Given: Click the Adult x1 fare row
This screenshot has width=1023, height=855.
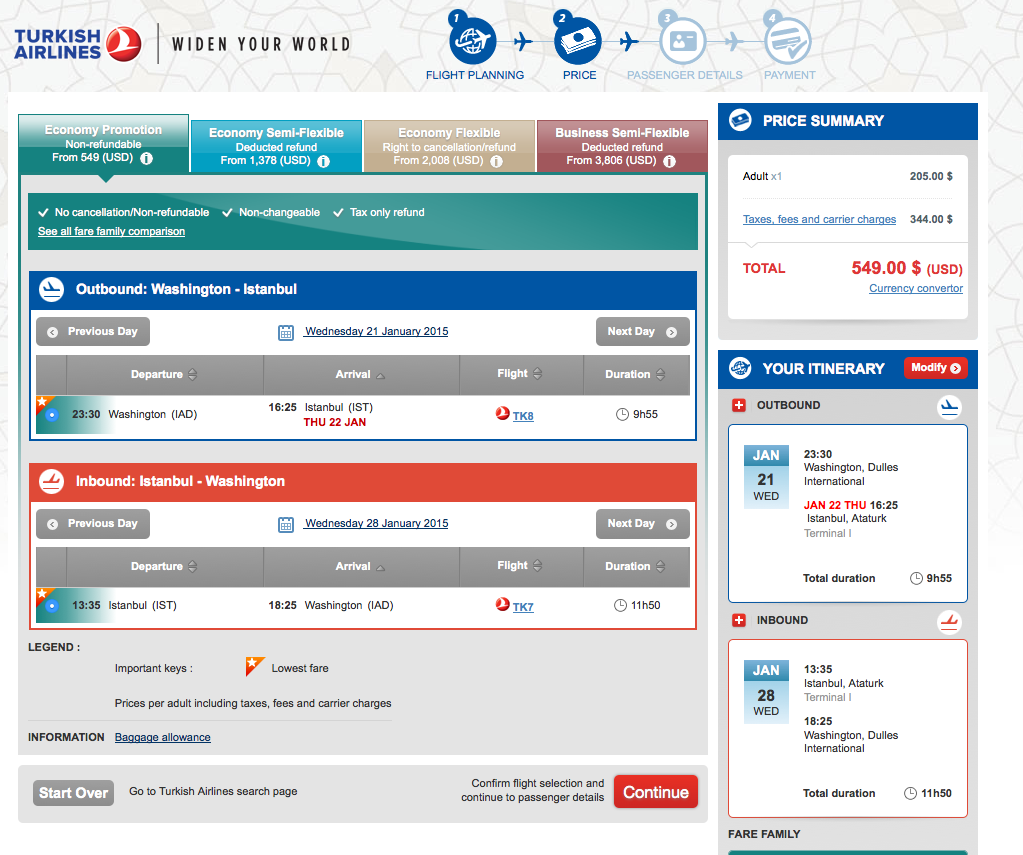Looking at the screenshot, I should point(847,176).
